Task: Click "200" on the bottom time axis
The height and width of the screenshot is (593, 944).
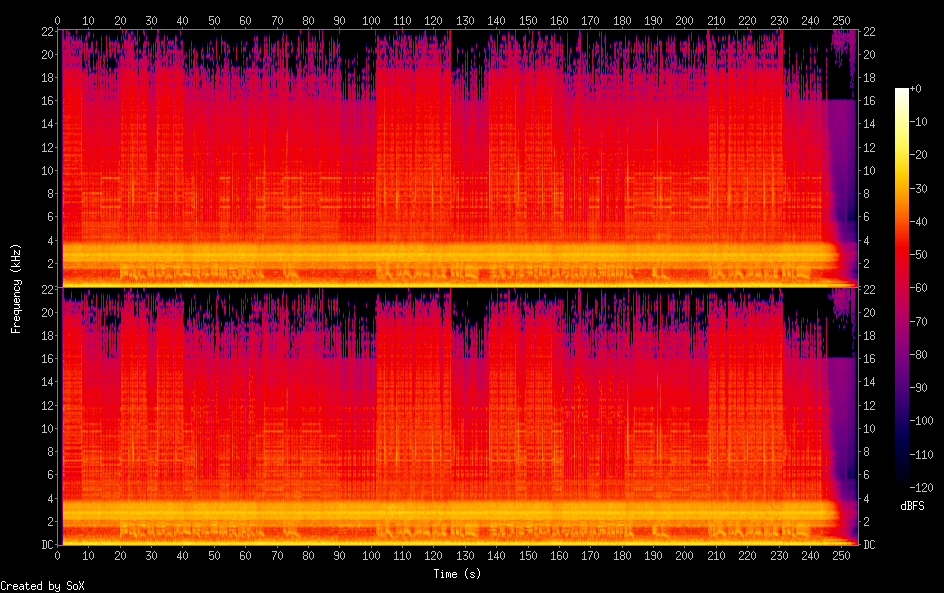Action: click(x=685, y=556)
